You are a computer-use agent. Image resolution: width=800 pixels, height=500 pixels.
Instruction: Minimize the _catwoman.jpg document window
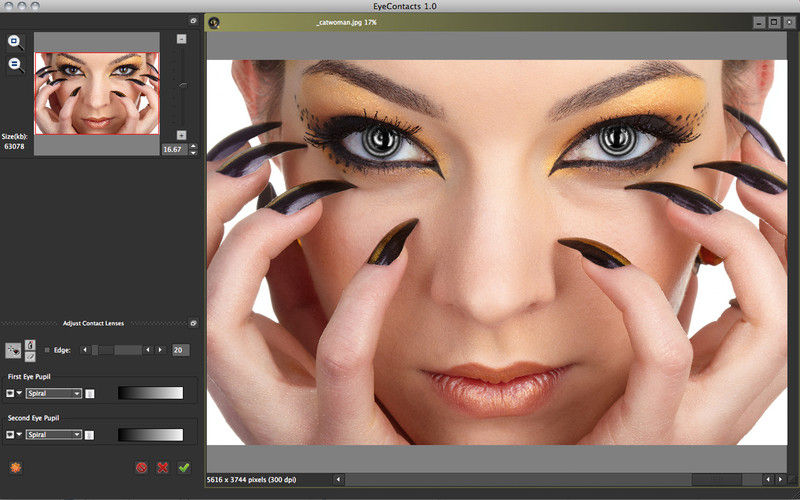759,22
